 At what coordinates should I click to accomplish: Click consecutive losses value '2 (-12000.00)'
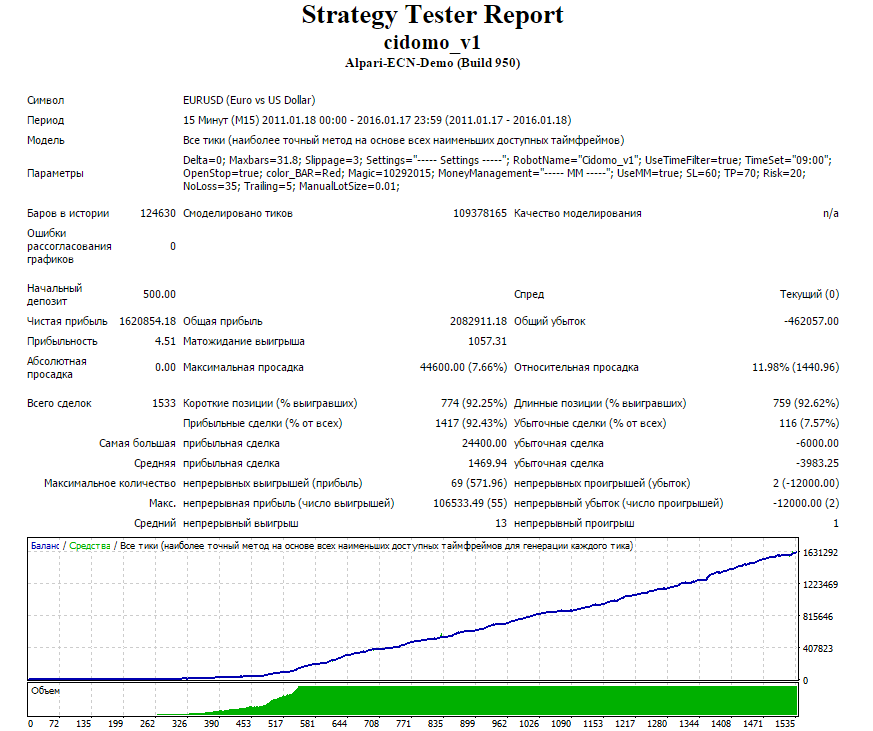click(x=806, y=483)
